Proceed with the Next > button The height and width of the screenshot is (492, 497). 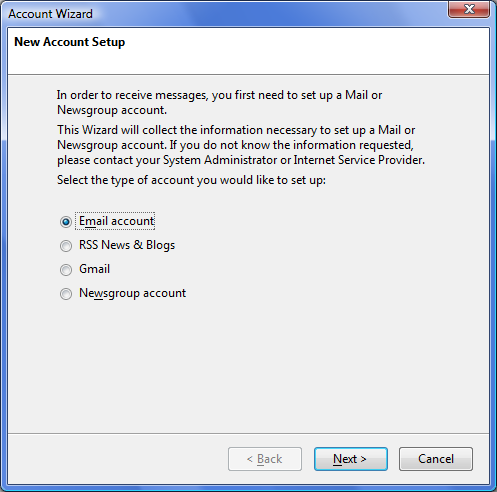[x=351, y=459]
